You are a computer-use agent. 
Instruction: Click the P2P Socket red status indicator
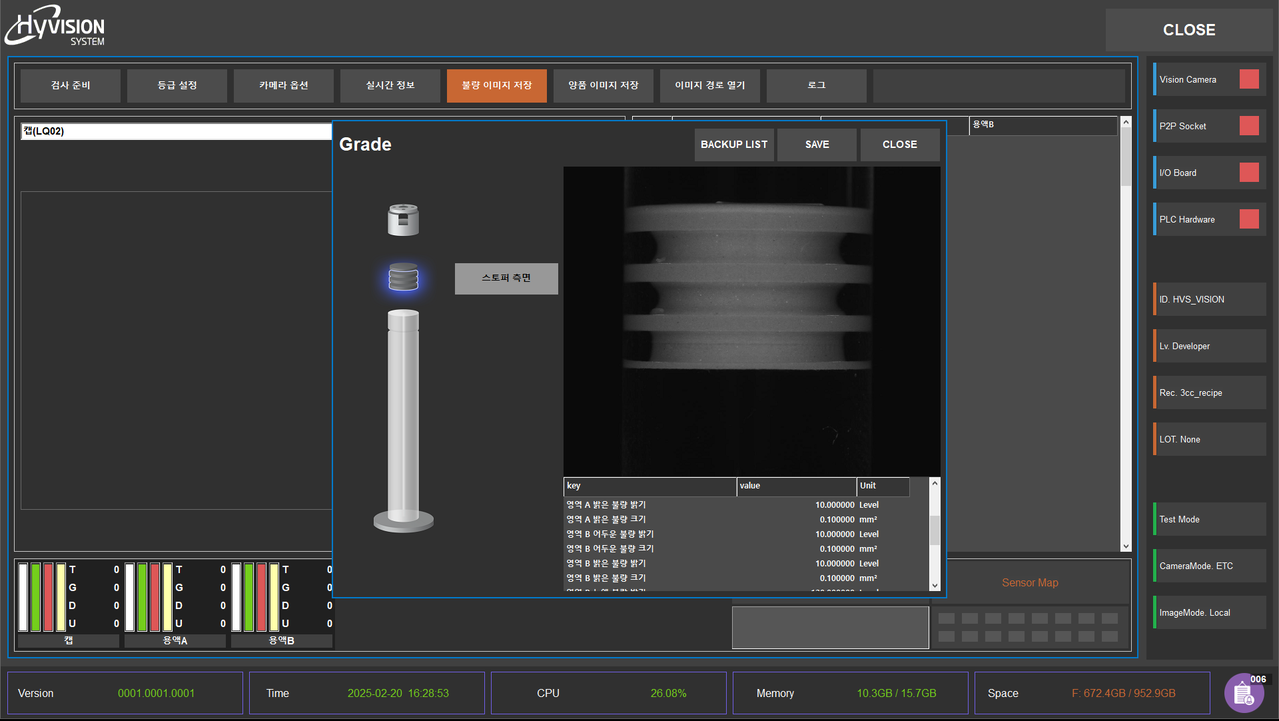coord(1249,126)
